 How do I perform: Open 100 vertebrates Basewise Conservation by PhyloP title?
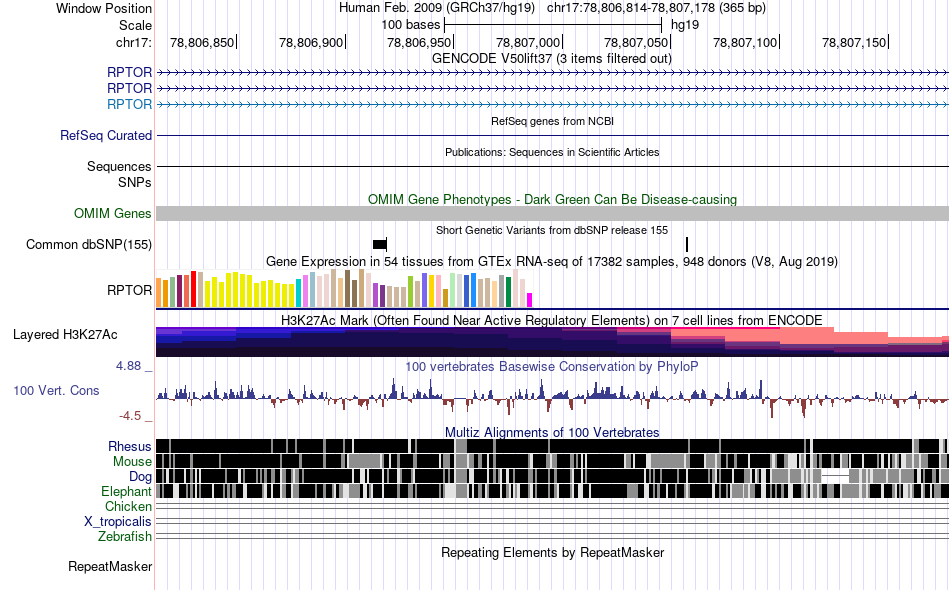tap(552, 366)
